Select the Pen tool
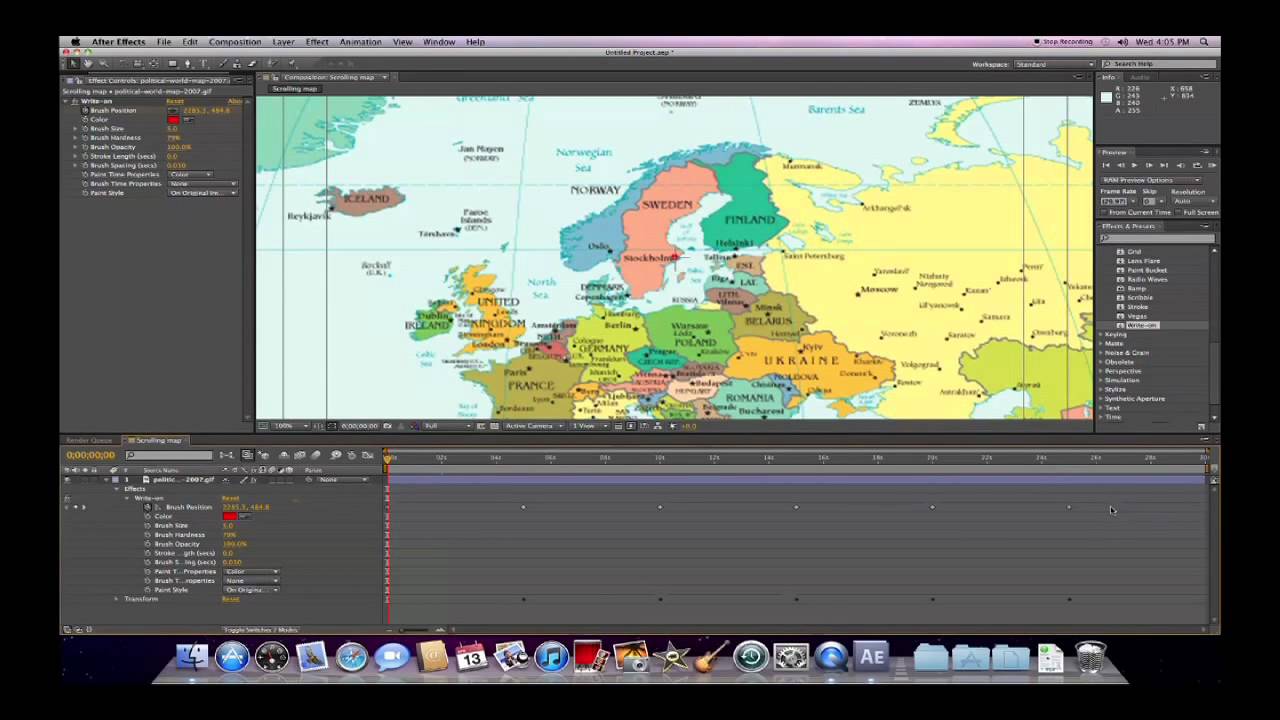 pyautogui.click(x=188, y=64)
